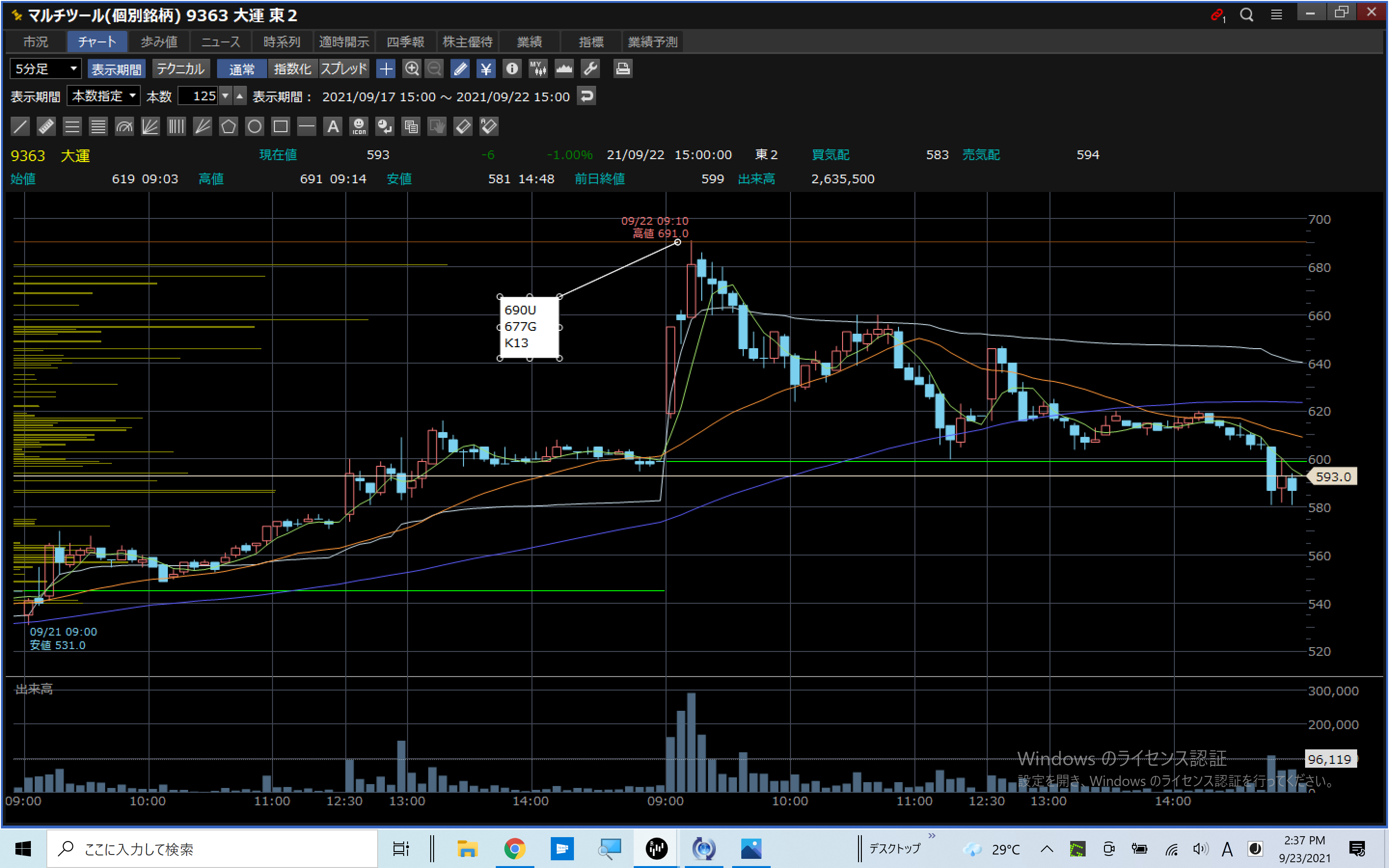
Task: Choose the text annotation tool
Action: coord(333,126)
